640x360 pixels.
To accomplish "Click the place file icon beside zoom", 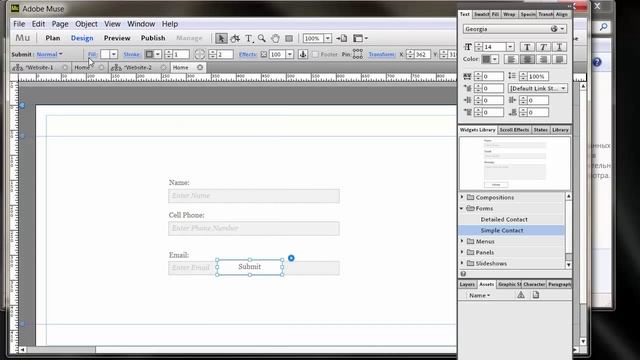I will [x=342, y=38].
